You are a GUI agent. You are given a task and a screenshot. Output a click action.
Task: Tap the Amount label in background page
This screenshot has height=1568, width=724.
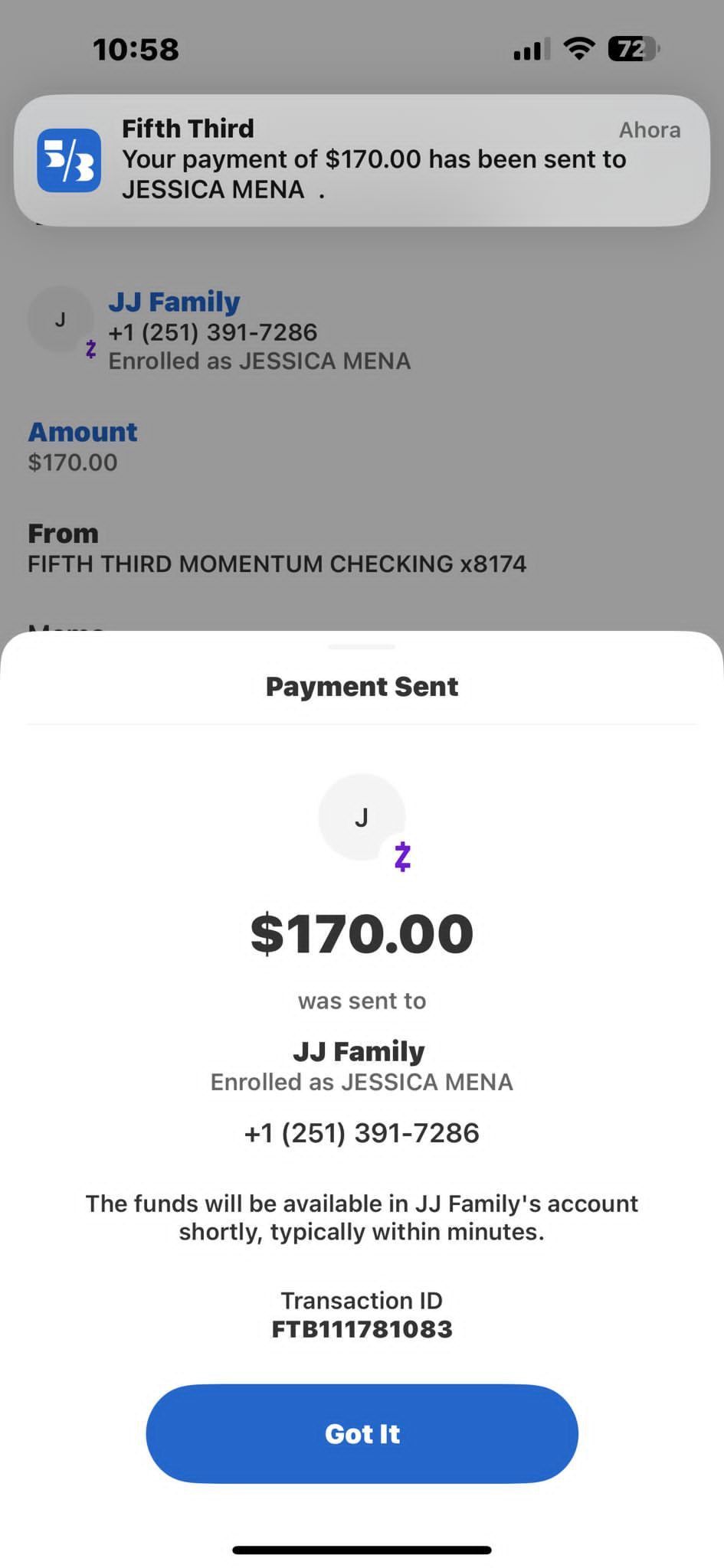pos(83,432)
